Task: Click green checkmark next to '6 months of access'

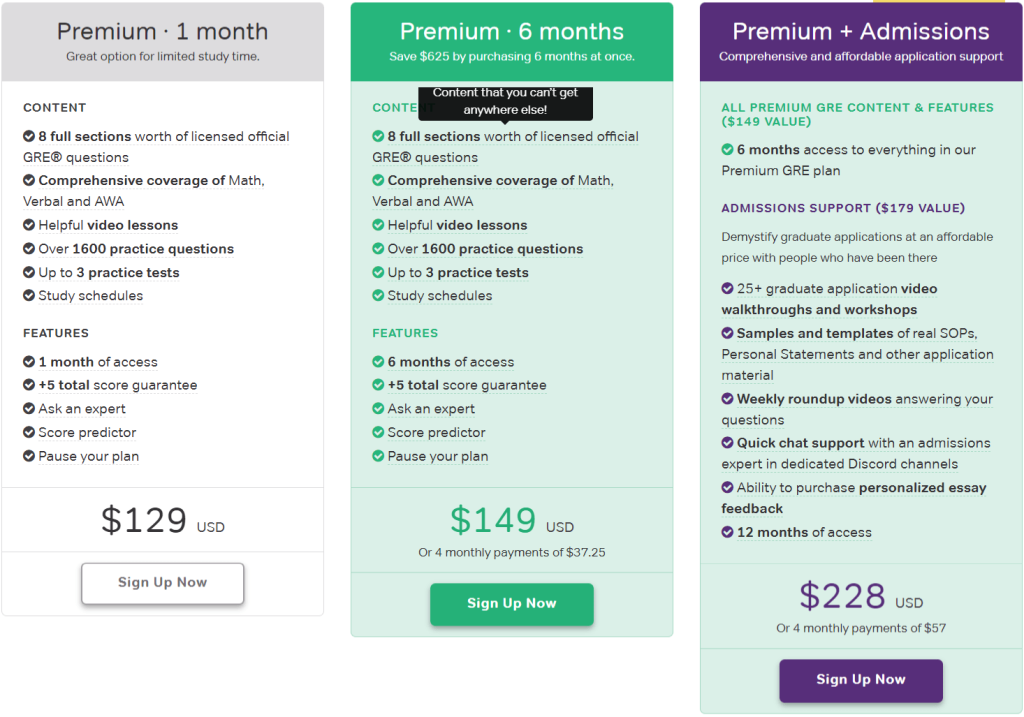Action: pos(378,362)
